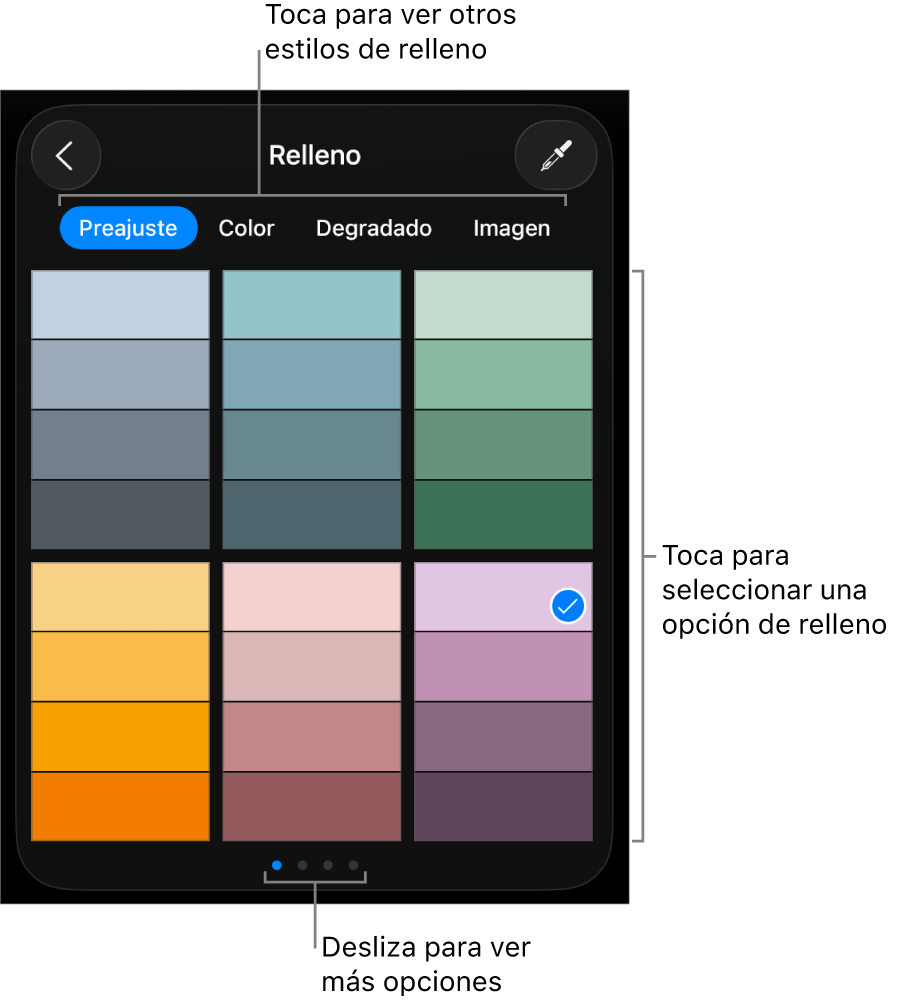Click the blue checkmark on lilac swatch

567,606
